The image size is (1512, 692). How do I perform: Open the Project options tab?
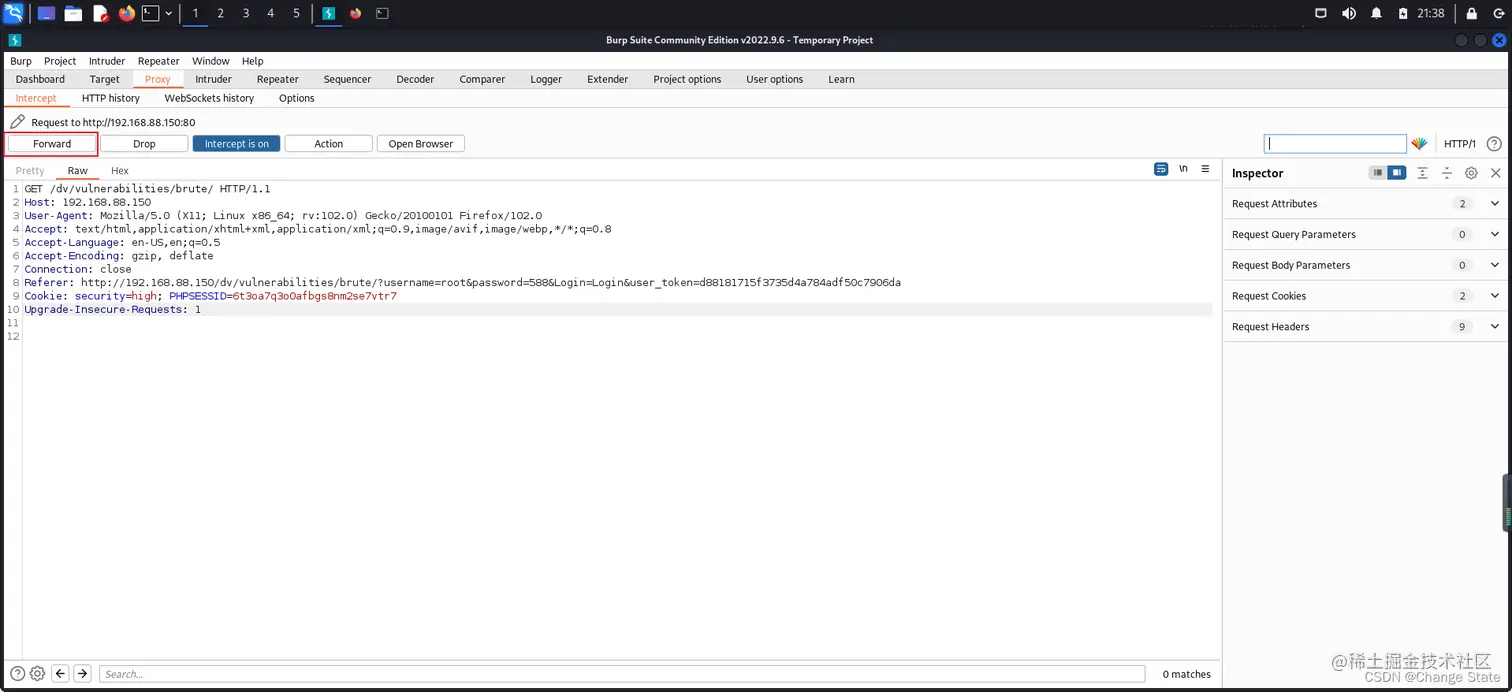(x=687, y=79)
